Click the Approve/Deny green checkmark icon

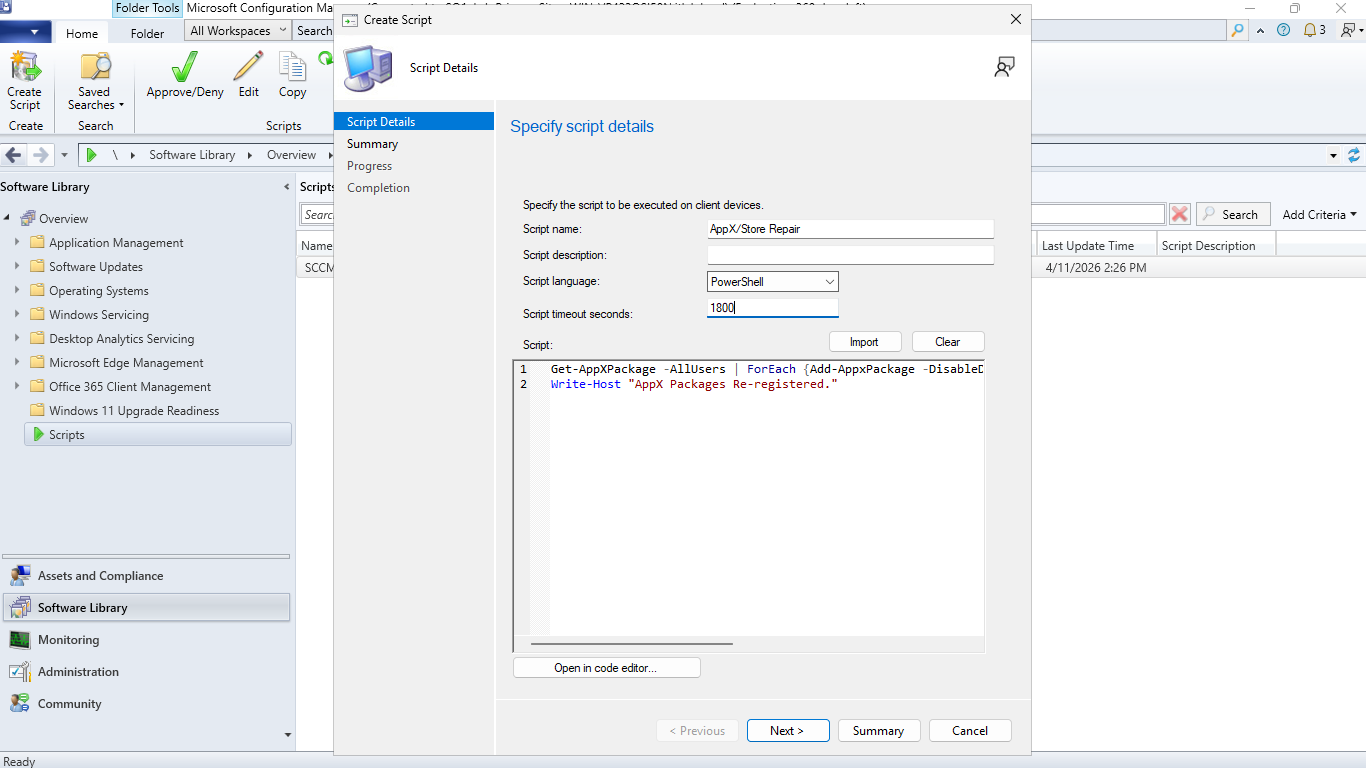pyautogui.click(x=185, y=66)
